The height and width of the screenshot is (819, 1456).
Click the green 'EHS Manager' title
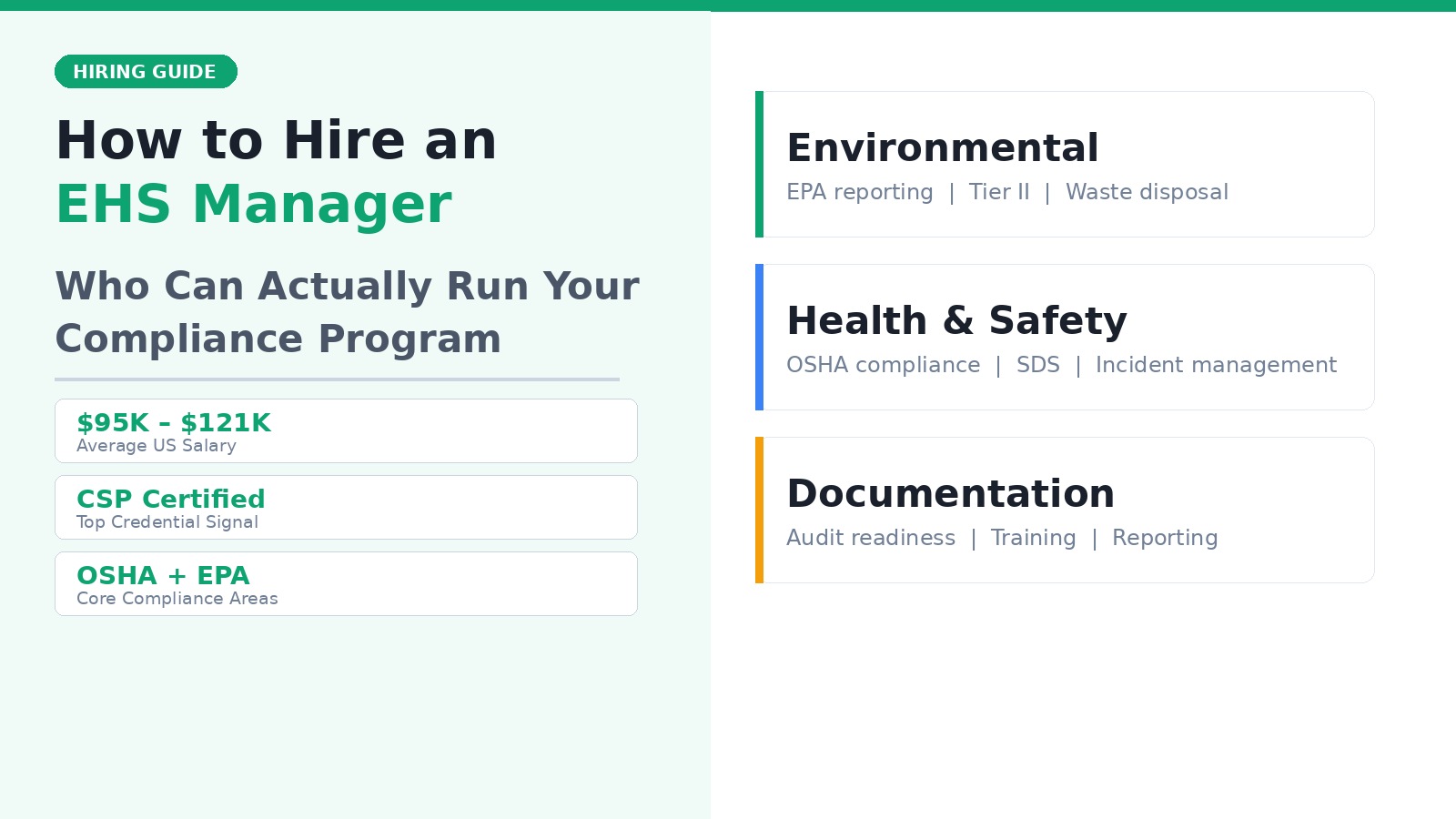(x=254, y=204)
